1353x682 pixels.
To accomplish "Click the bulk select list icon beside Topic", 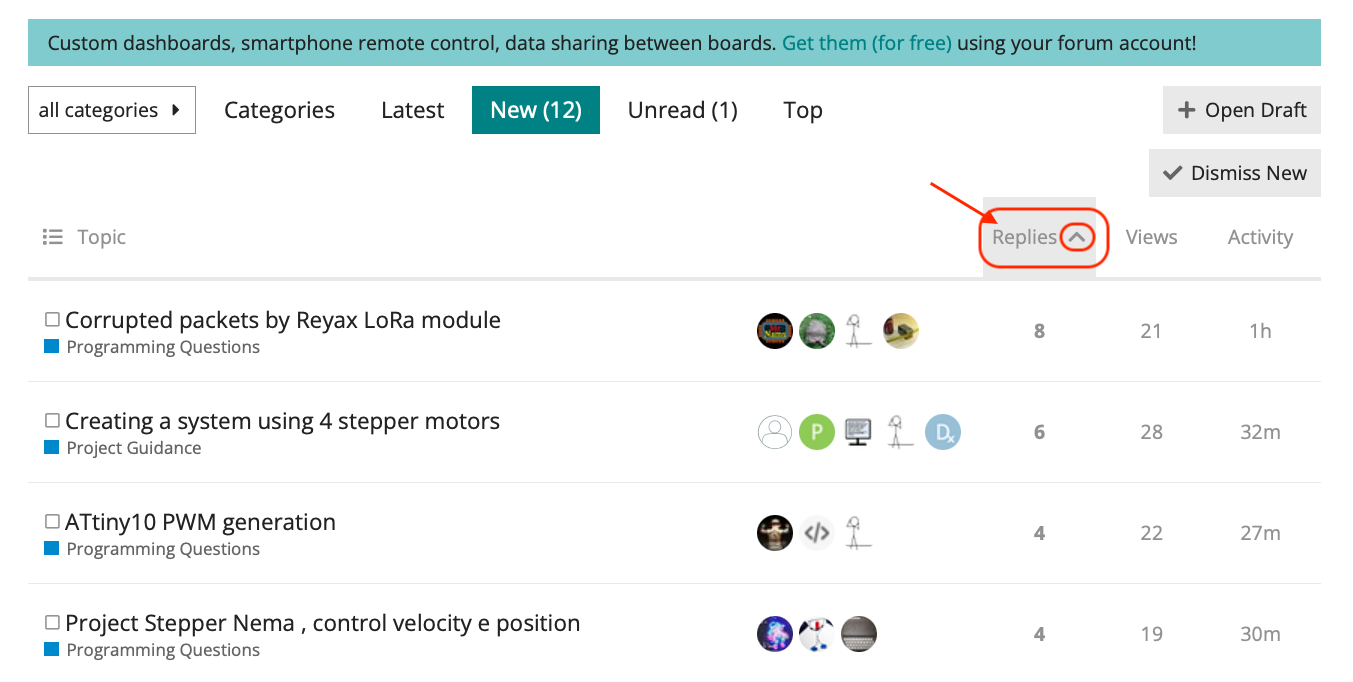I will coord(52,237).
